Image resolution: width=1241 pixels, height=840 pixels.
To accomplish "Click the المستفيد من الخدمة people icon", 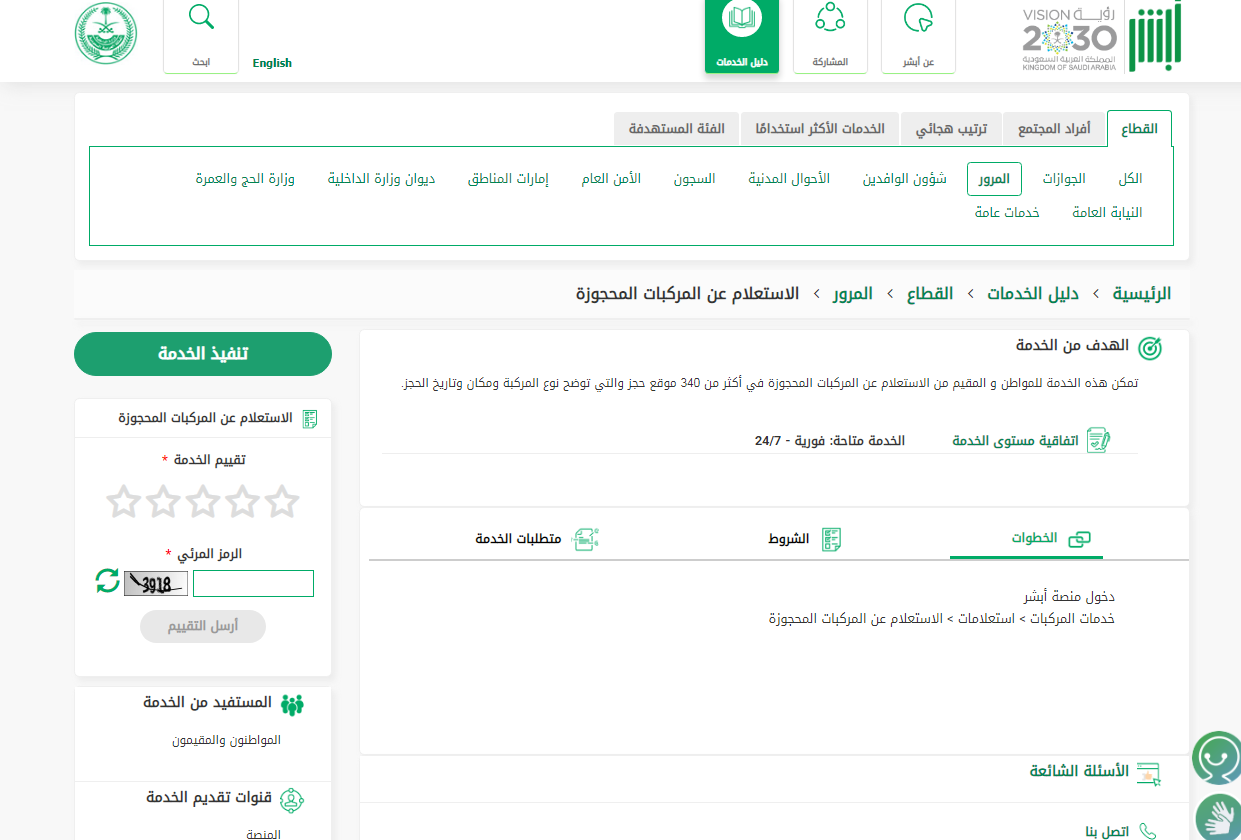I will pyautogui.click(x=291, y=704).
